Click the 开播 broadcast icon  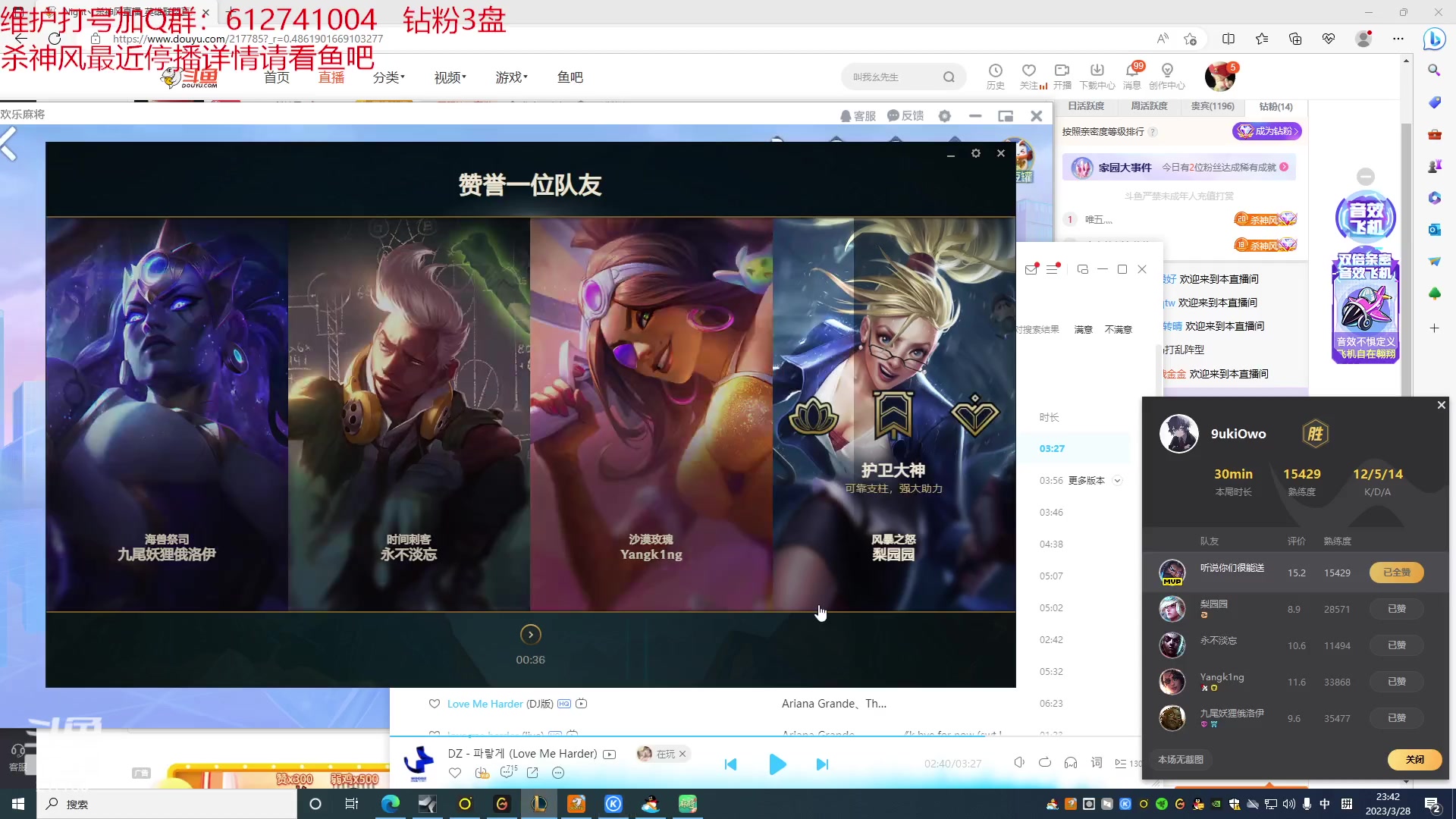coord(1062,76)
